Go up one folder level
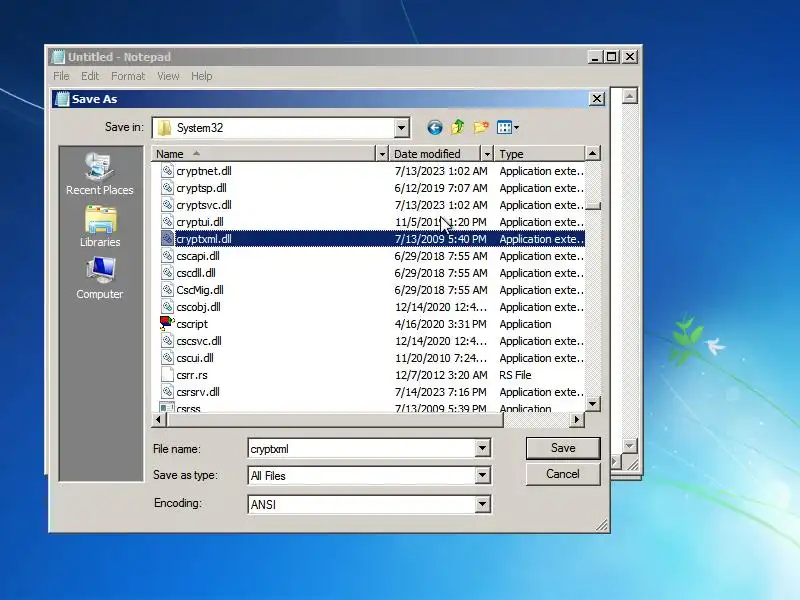 click(458, 127)
